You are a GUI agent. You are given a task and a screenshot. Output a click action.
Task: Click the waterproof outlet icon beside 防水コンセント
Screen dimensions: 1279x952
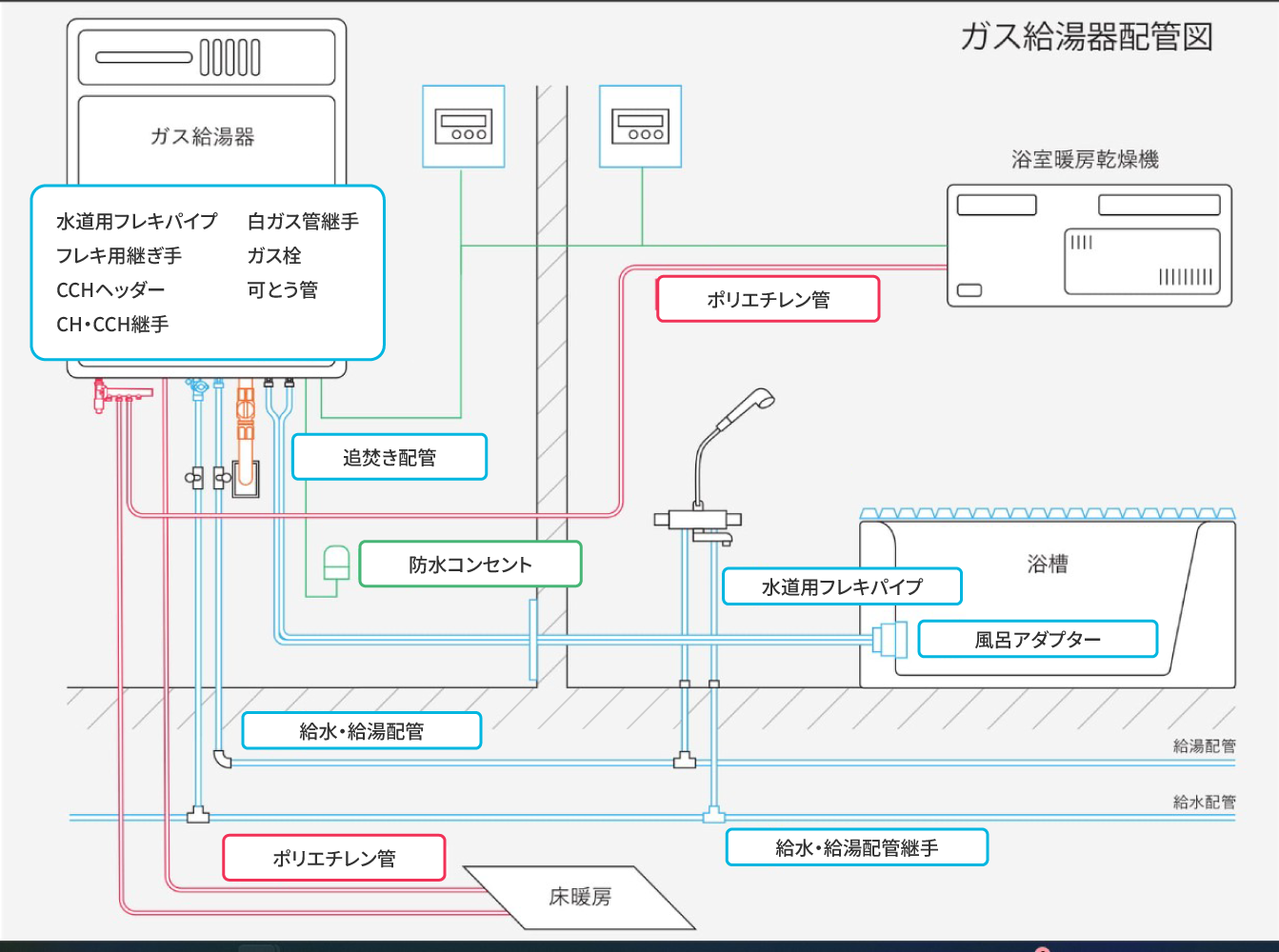pos(336,564)
